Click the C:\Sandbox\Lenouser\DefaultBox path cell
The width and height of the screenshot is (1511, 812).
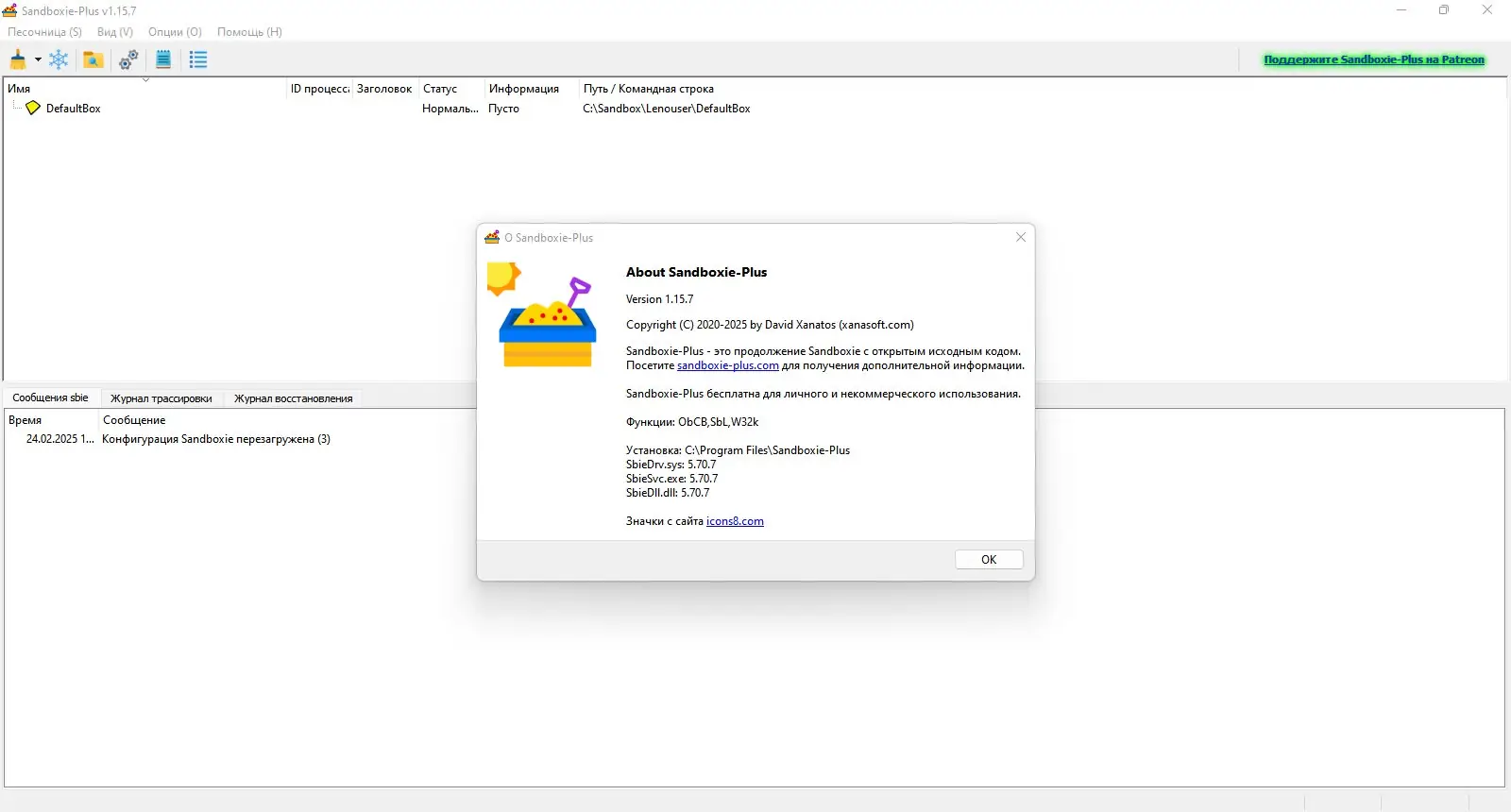[x=667, y=109]
